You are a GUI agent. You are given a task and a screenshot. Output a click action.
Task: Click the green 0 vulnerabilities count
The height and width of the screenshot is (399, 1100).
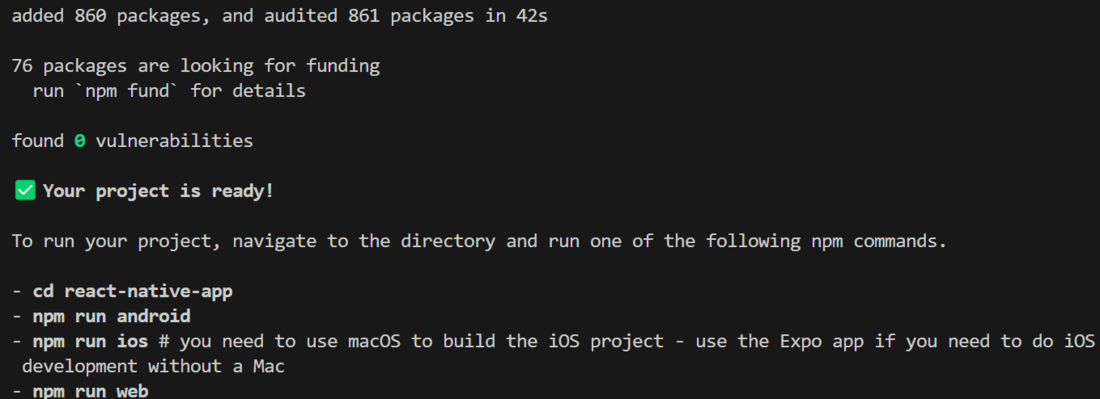coord(80,141)
